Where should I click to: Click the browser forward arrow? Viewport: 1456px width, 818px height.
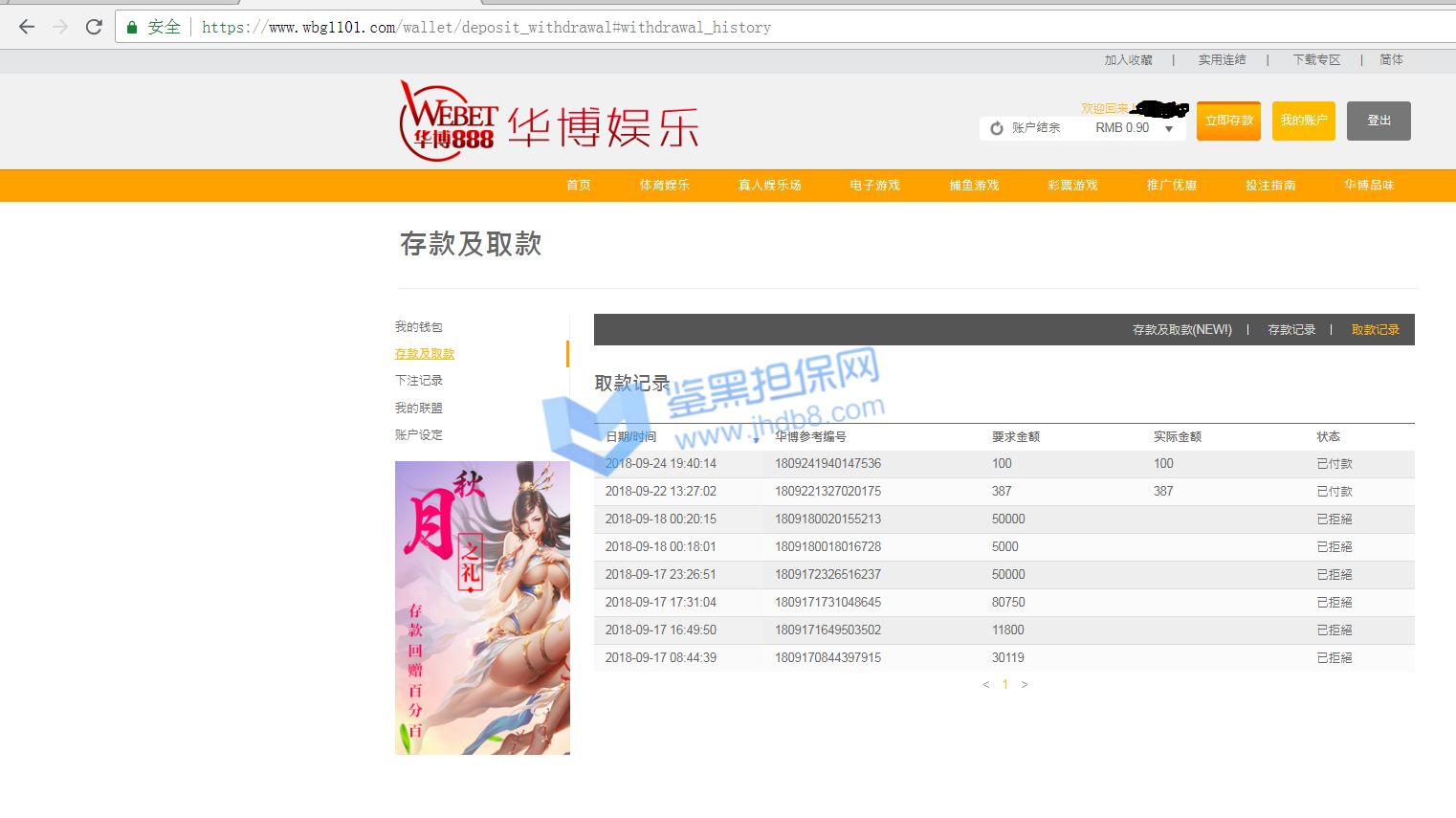tap(60, 27)
